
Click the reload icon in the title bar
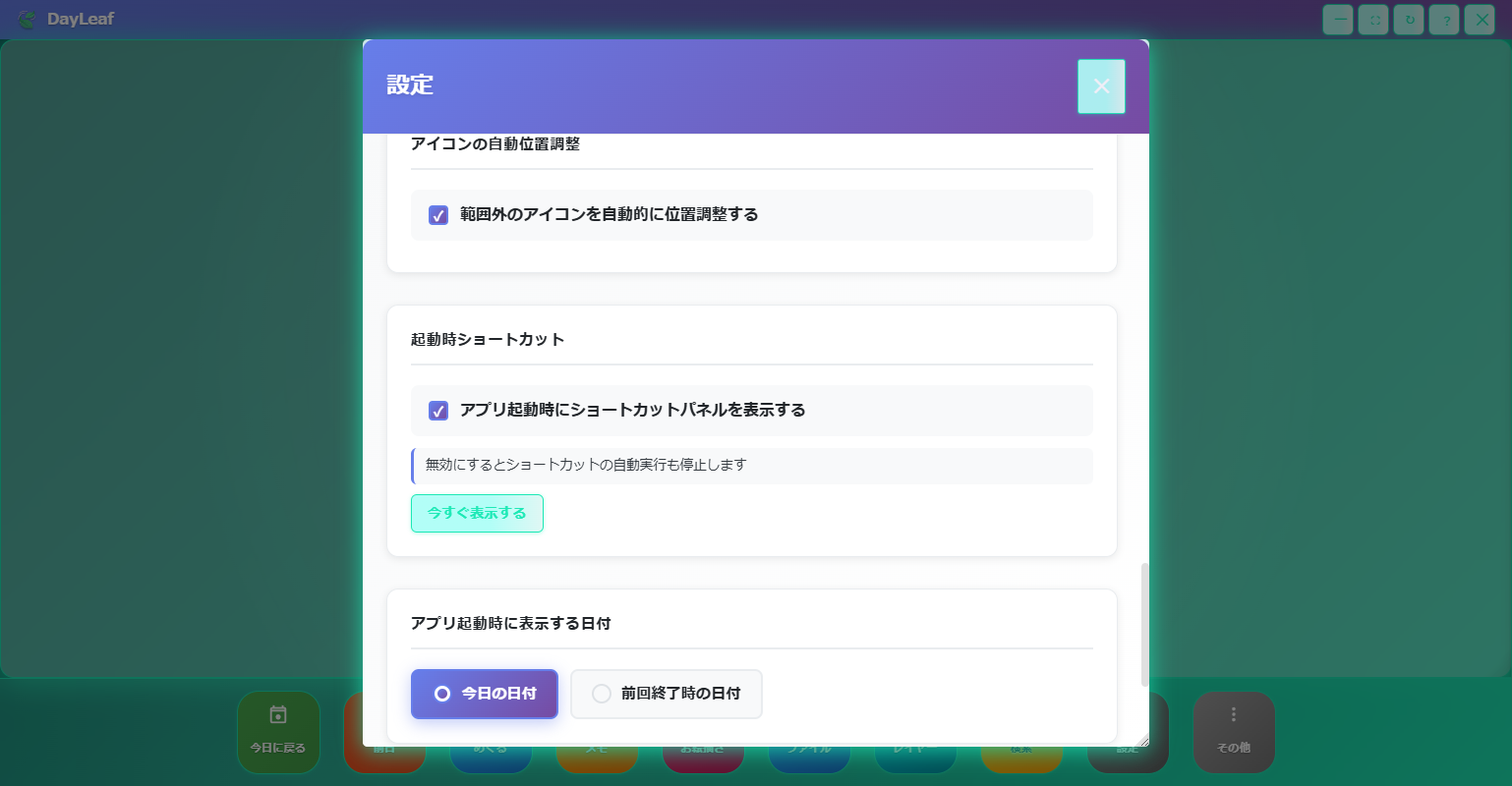(1409, 20)
